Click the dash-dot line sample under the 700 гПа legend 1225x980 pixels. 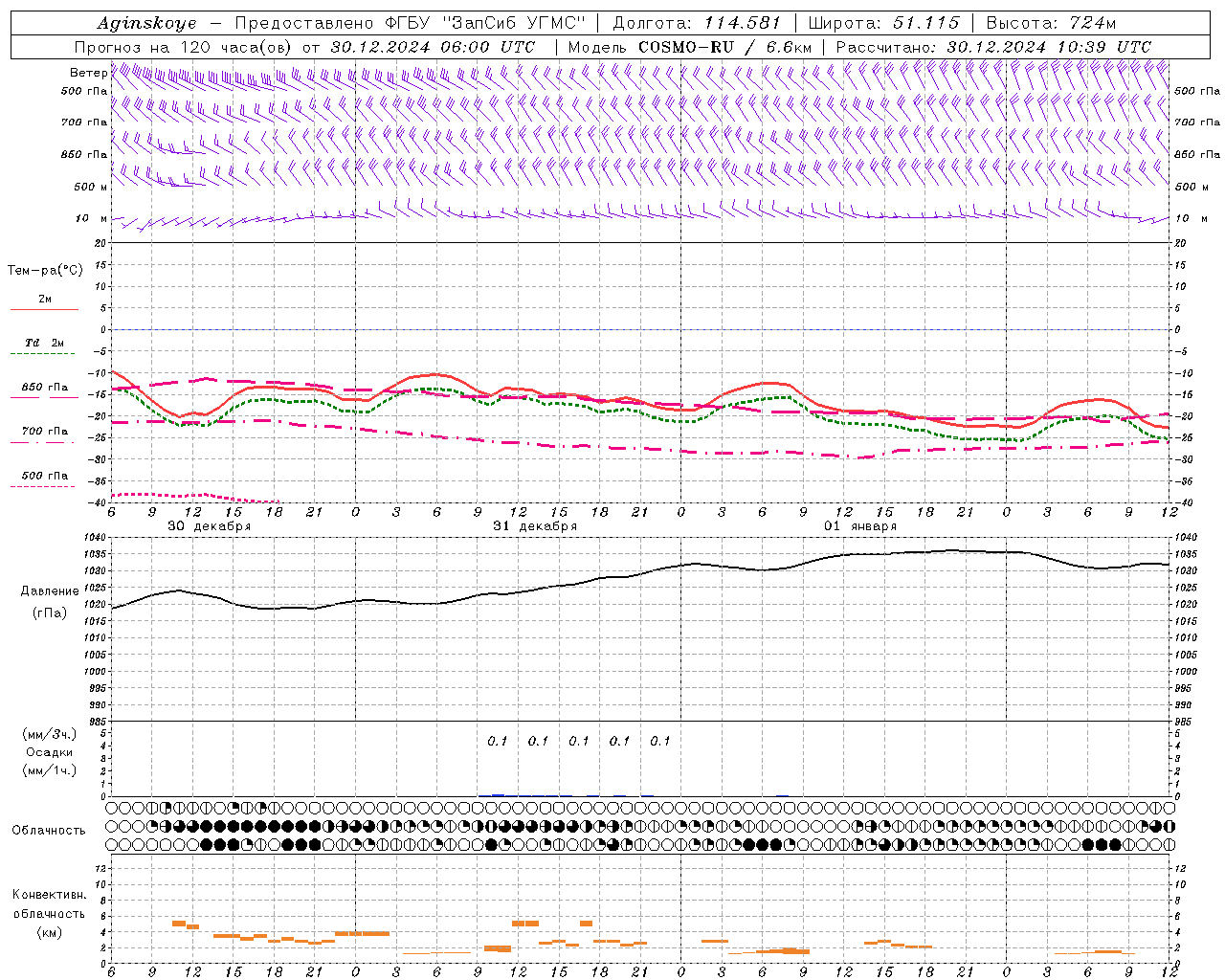43,442
